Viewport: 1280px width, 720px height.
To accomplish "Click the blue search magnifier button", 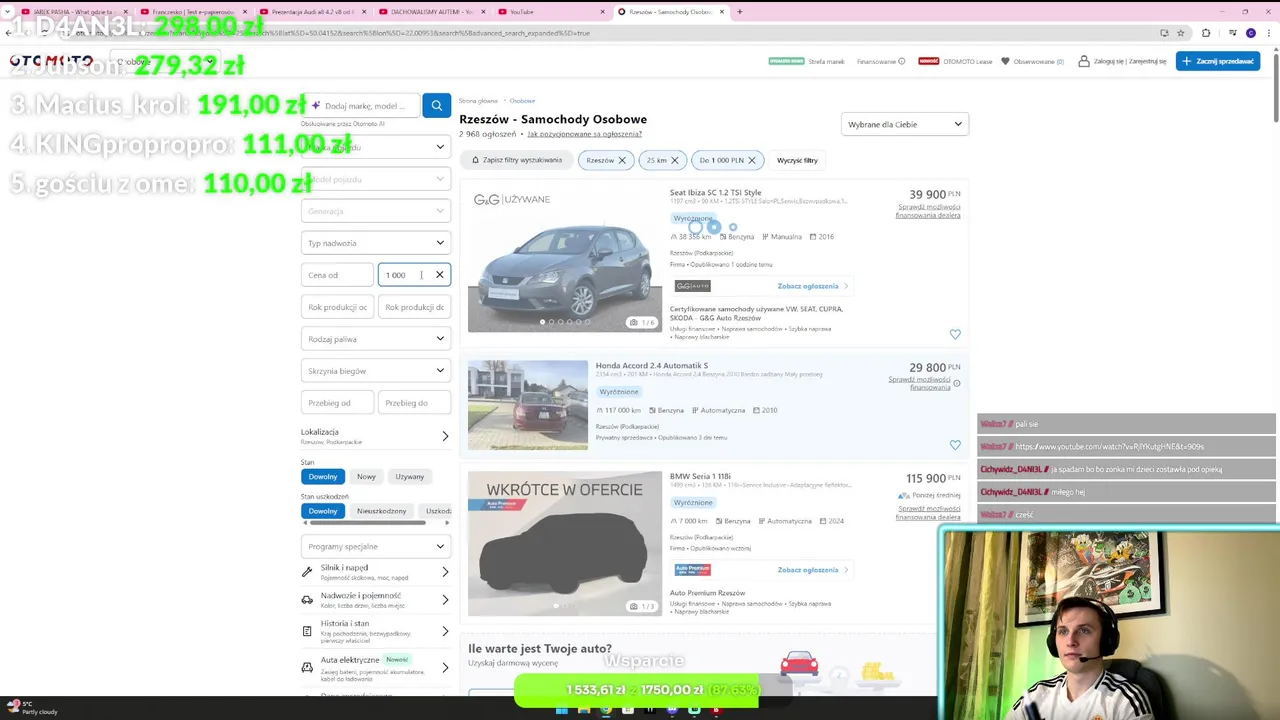I will click(x=436, y=105).
